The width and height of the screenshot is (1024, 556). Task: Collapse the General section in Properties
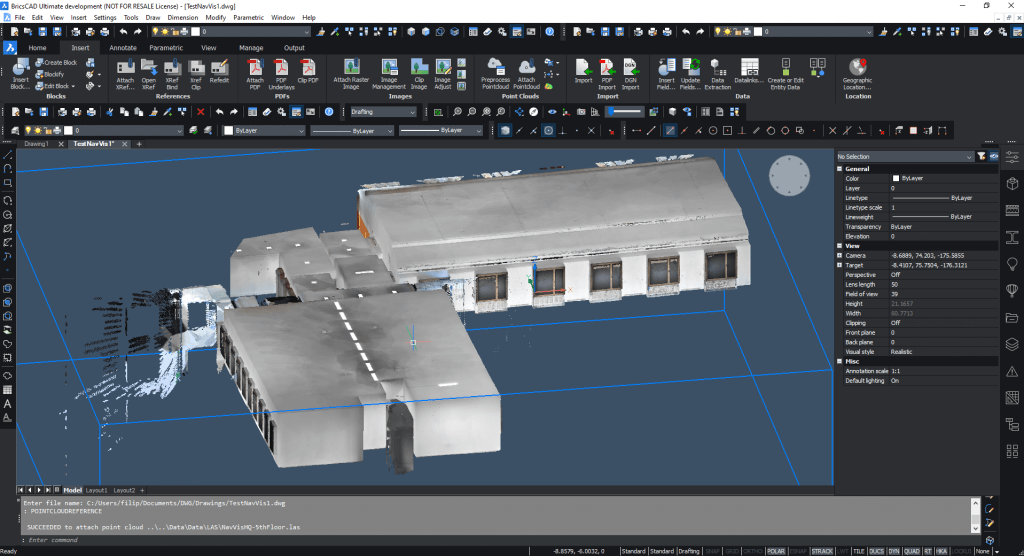coord(840,169)
